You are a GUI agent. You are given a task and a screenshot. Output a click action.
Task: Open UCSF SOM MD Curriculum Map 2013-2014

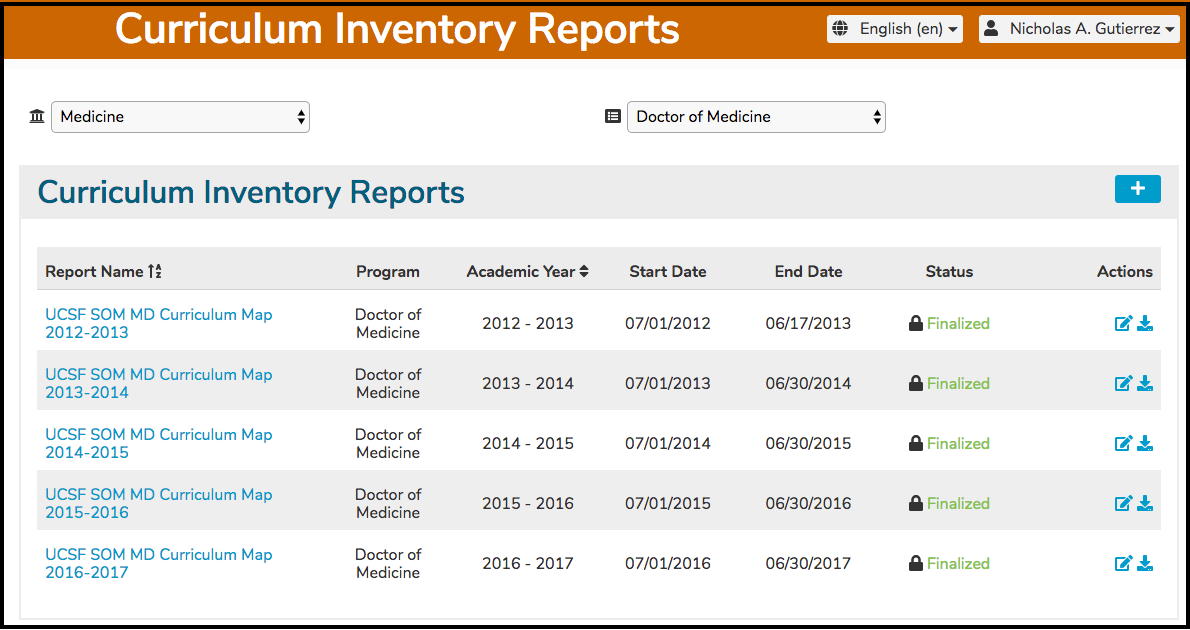[159, 384]
